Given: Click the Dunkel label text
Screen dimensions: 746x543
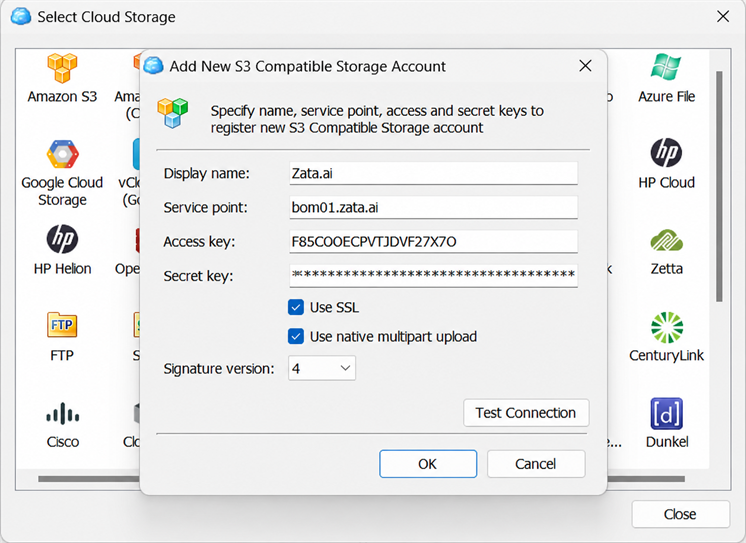Looking at the screenshot, I should [667, 442].
